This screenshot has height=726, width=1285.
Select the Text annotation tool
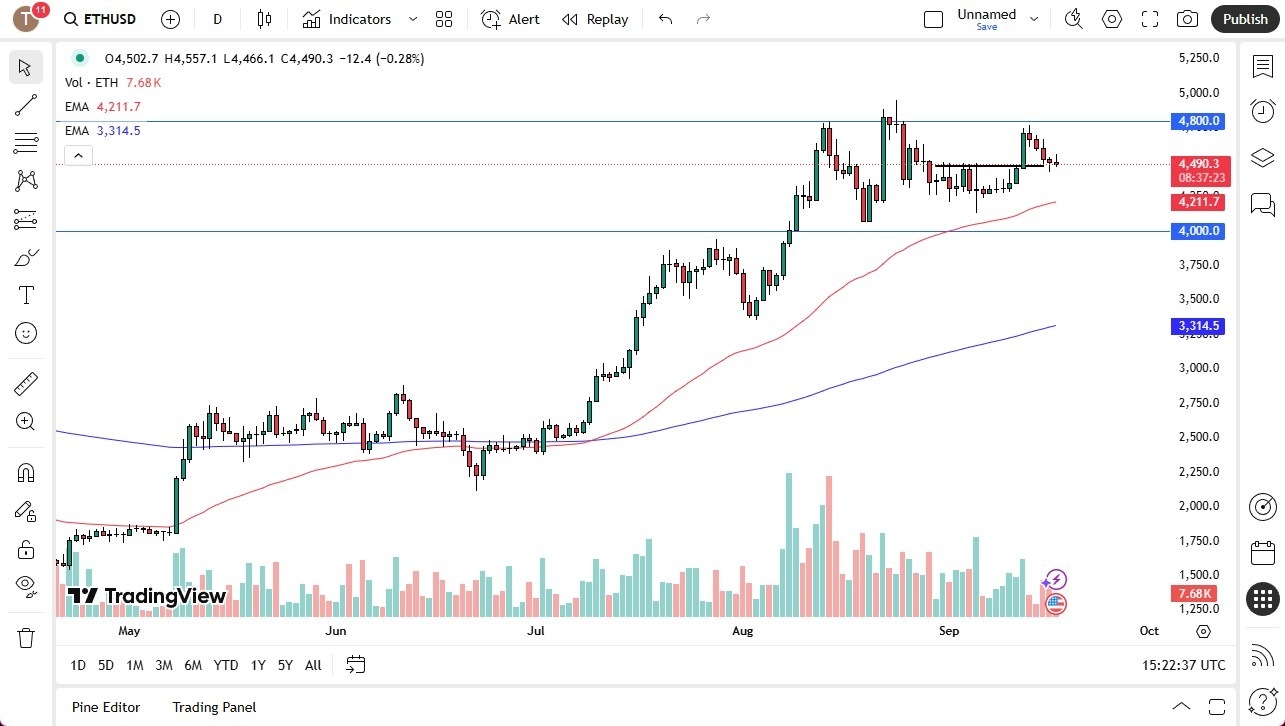[25, 294]
